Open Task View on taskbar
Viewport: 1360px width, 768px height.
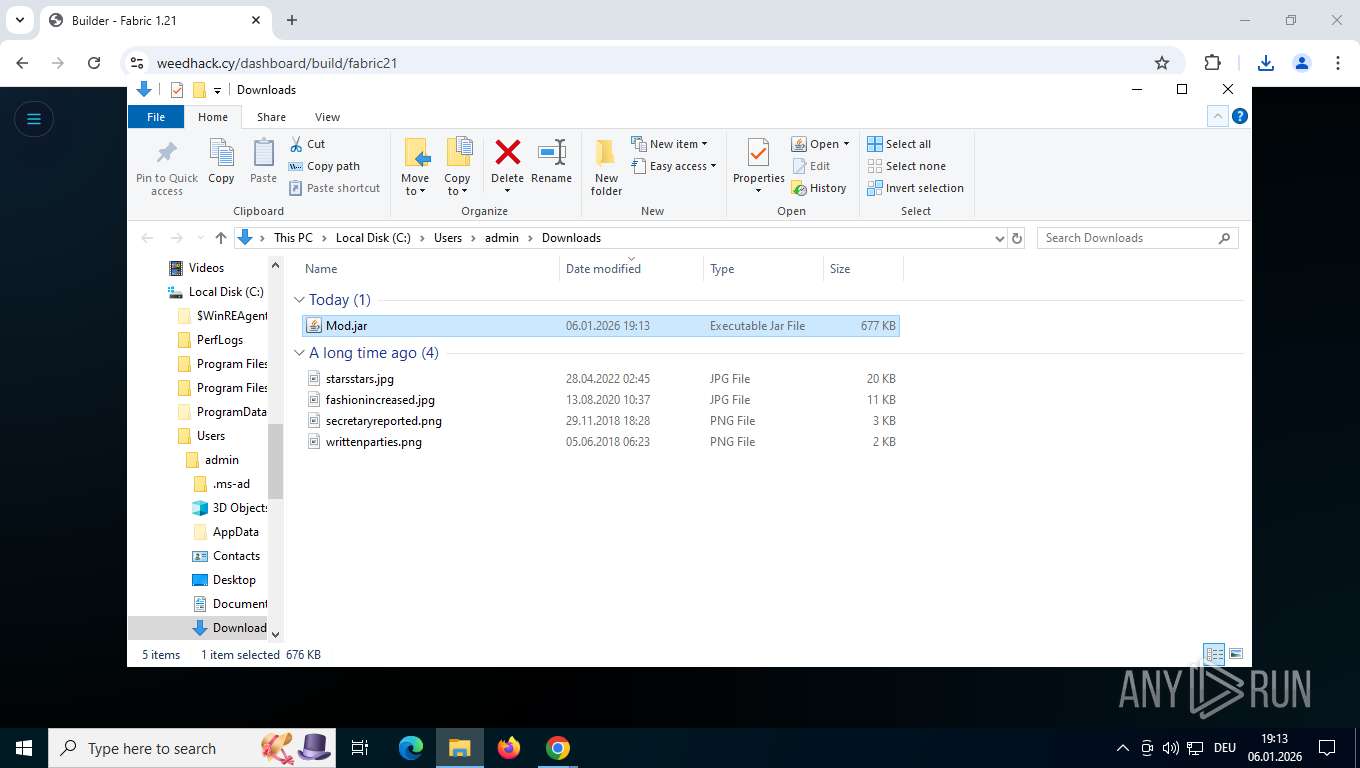point(361,748)
